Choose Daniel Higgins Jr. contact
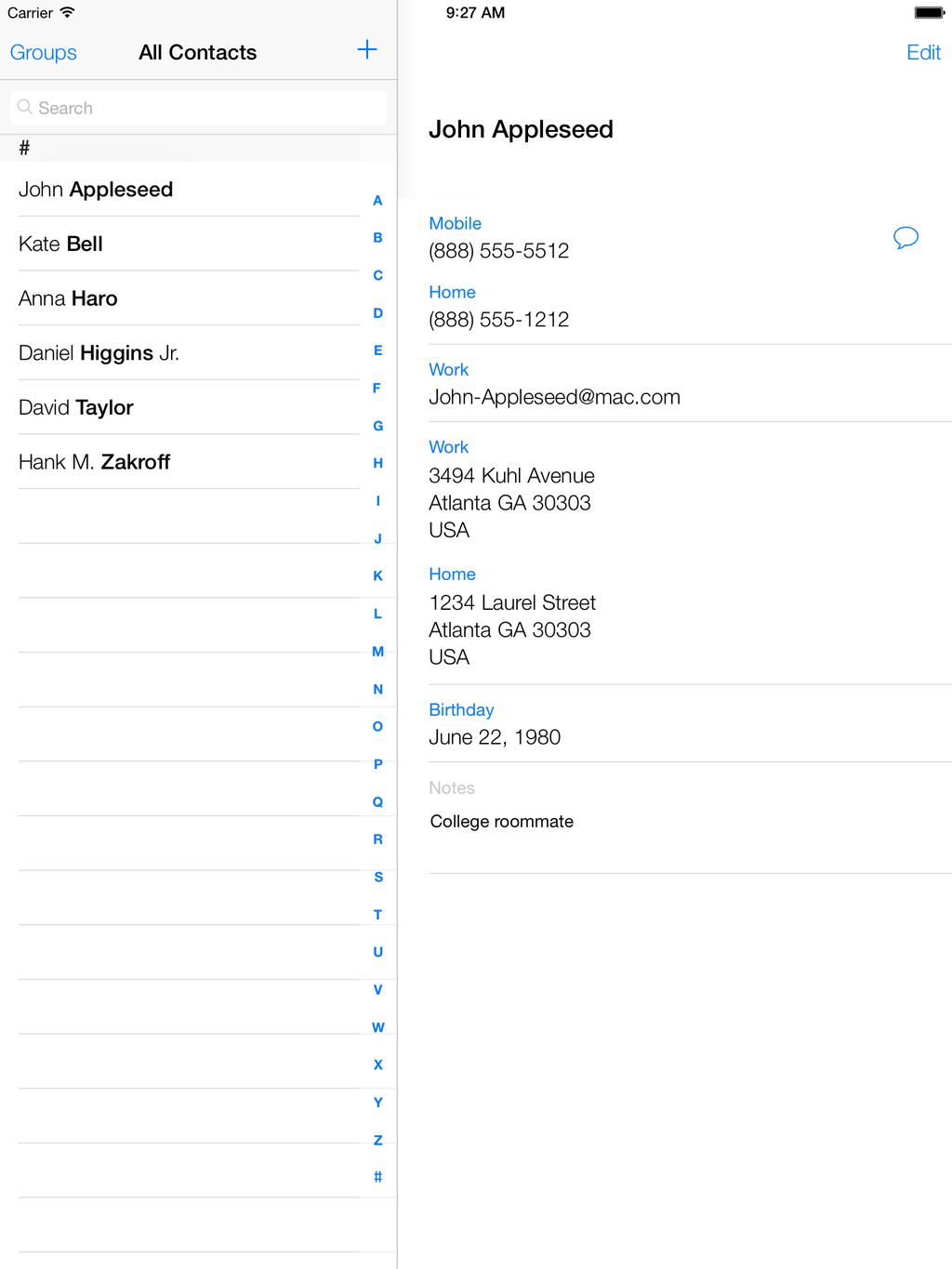The width and height of the screenshot is (952, 1269). point(99,353)
